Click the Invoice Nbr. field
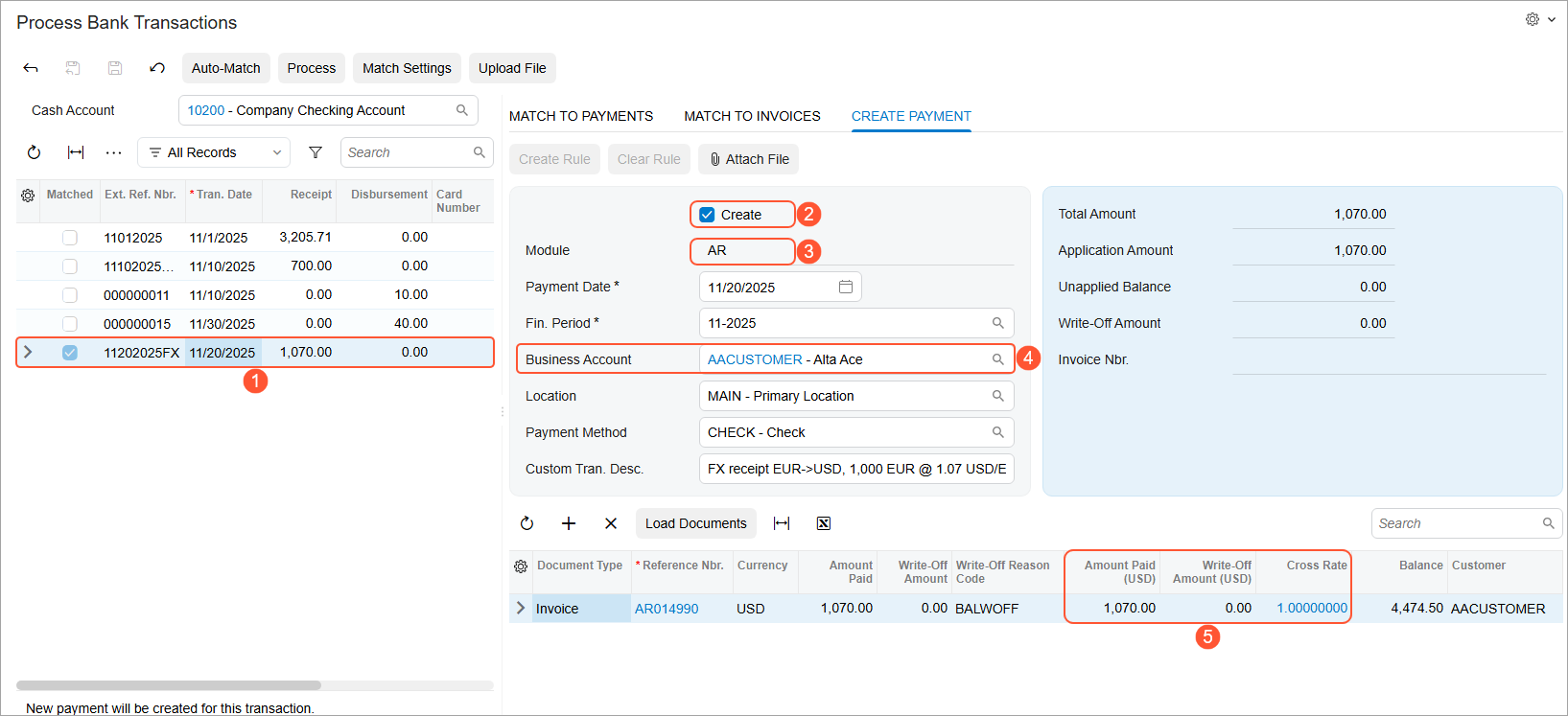Viewport: 1568px width, 716px height. tap(1389, 359)
